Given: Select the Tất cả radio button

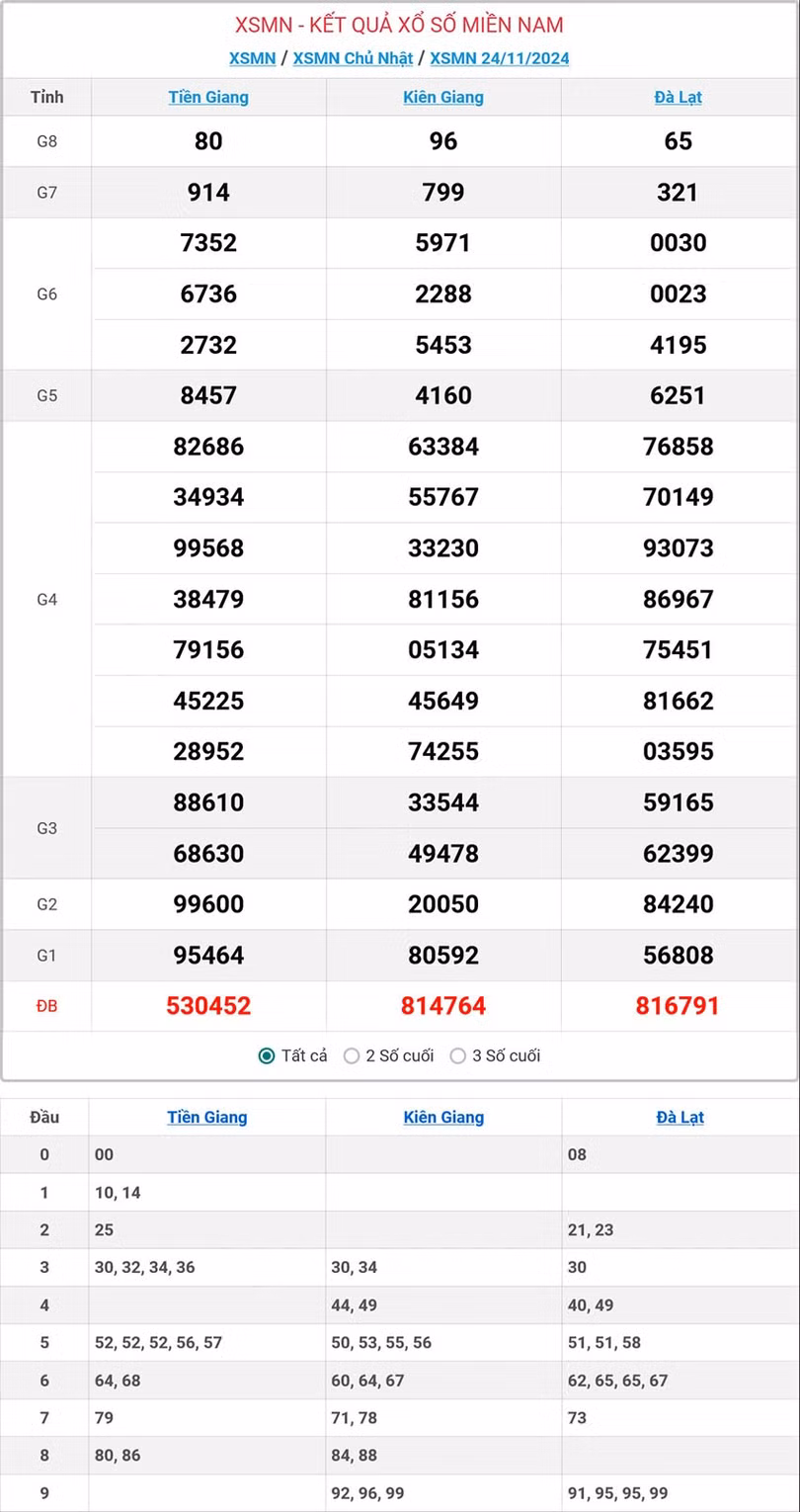Looking at the screenshot, I should pos(267,1055).
